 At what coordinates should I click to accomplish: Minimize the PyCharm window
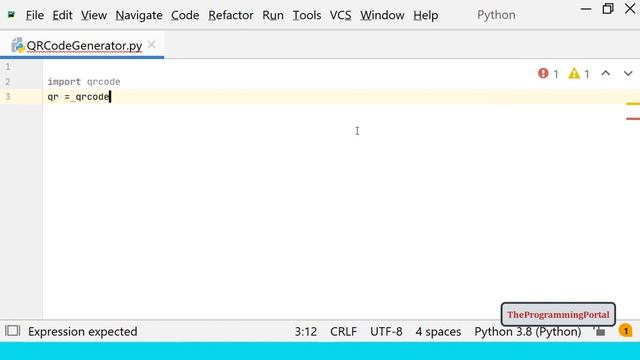pos(586,9)
